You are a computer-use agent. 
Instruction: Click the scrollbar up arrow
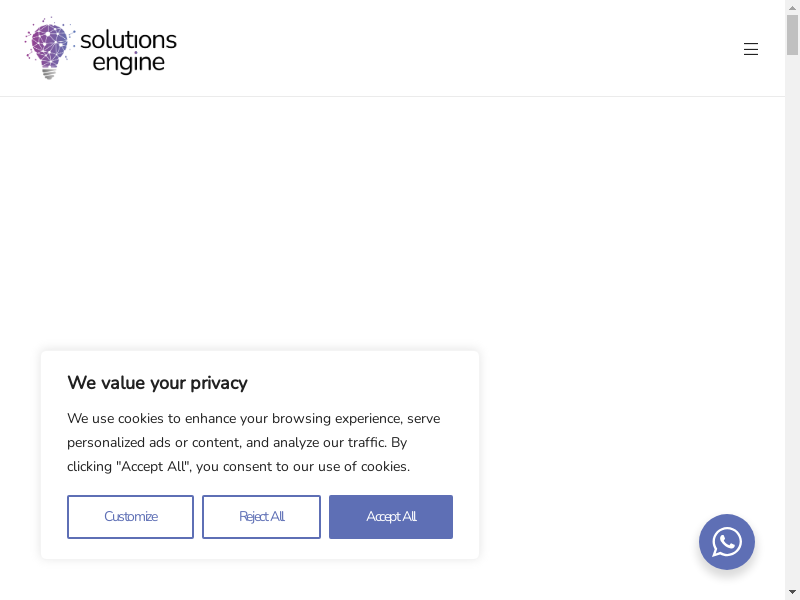792,7
